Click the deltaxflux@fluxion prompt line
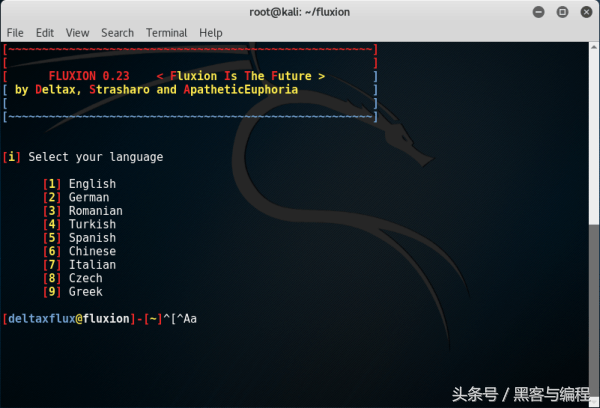The height and width of the screenshot is (408, 600). click(x=99, y=319)
